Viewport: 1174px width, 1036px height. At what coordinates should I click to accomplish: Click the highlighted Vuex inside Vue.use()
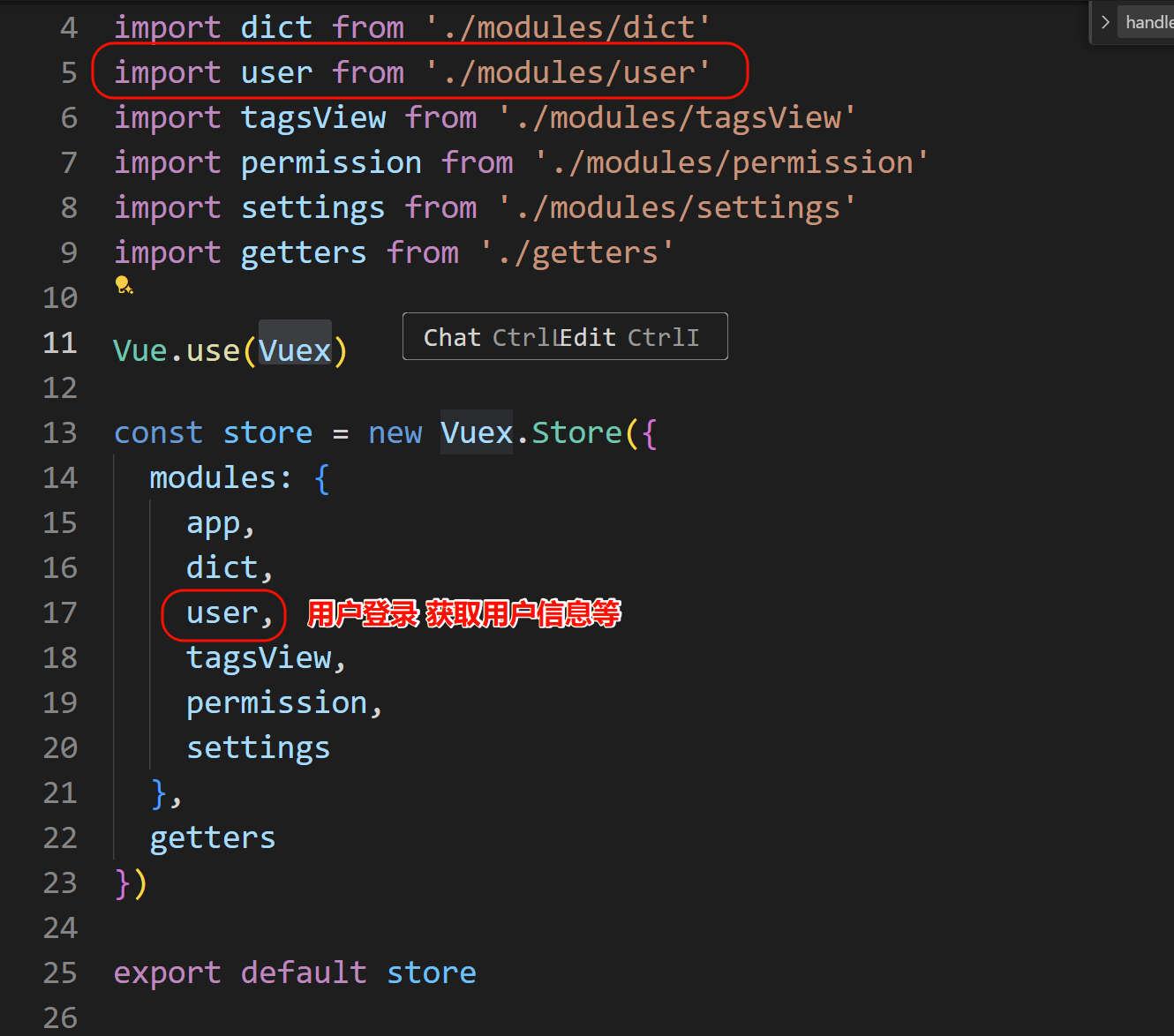295,350
